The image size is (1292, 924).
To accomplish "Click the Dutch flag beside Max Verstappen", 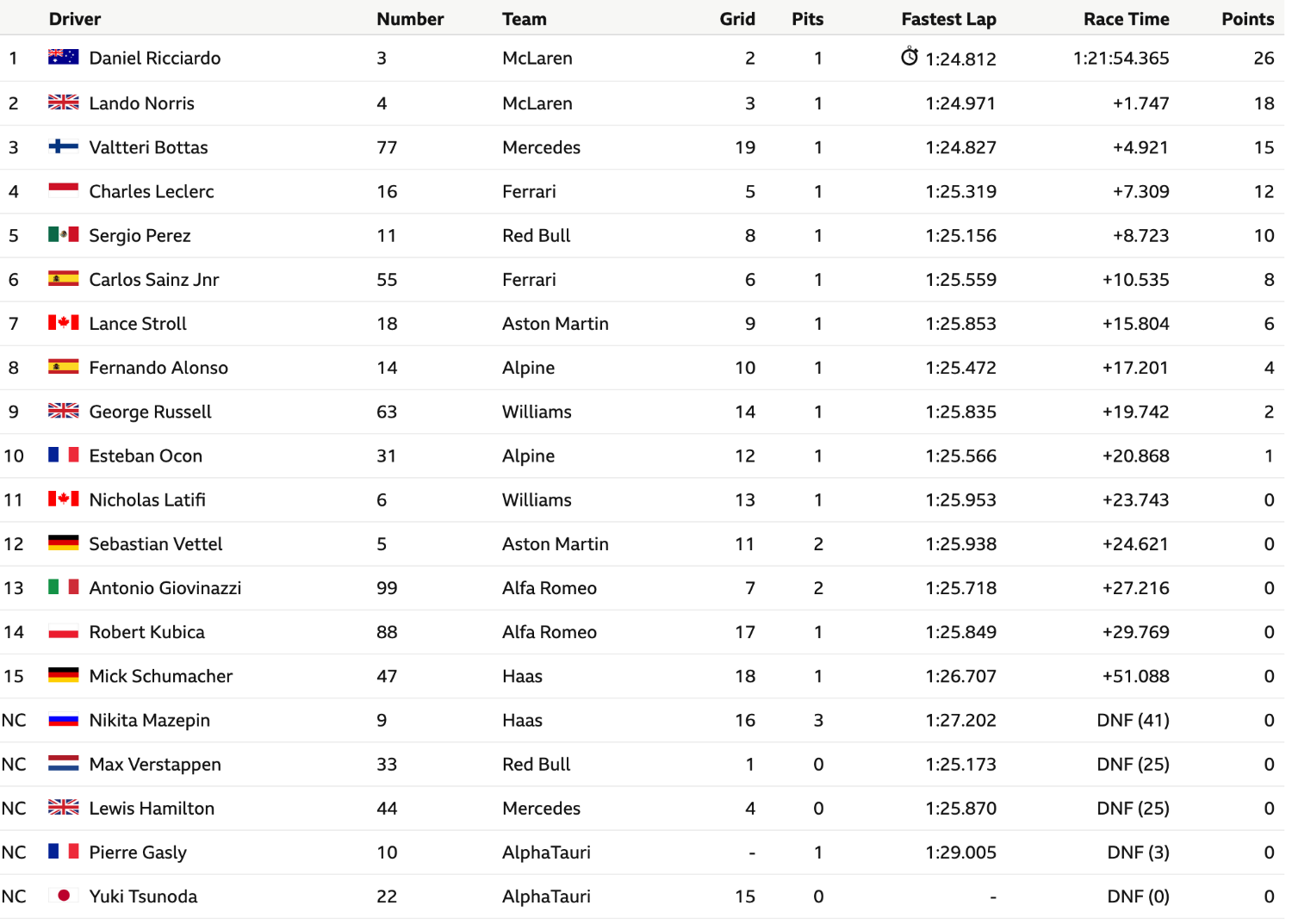I will [x=64, y=763].
